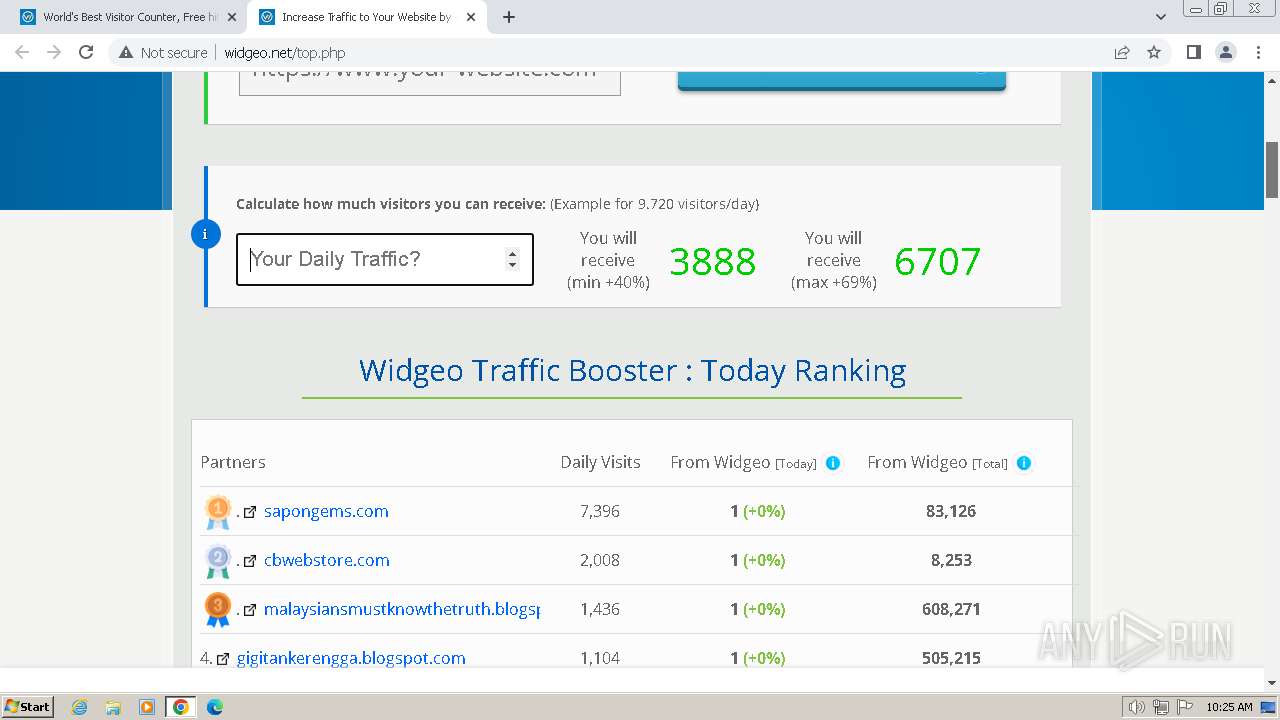Click the Daily Visits column header
Image resolution: width=1280 pixels, height=720 pixels.
click(x=600, y=462)
